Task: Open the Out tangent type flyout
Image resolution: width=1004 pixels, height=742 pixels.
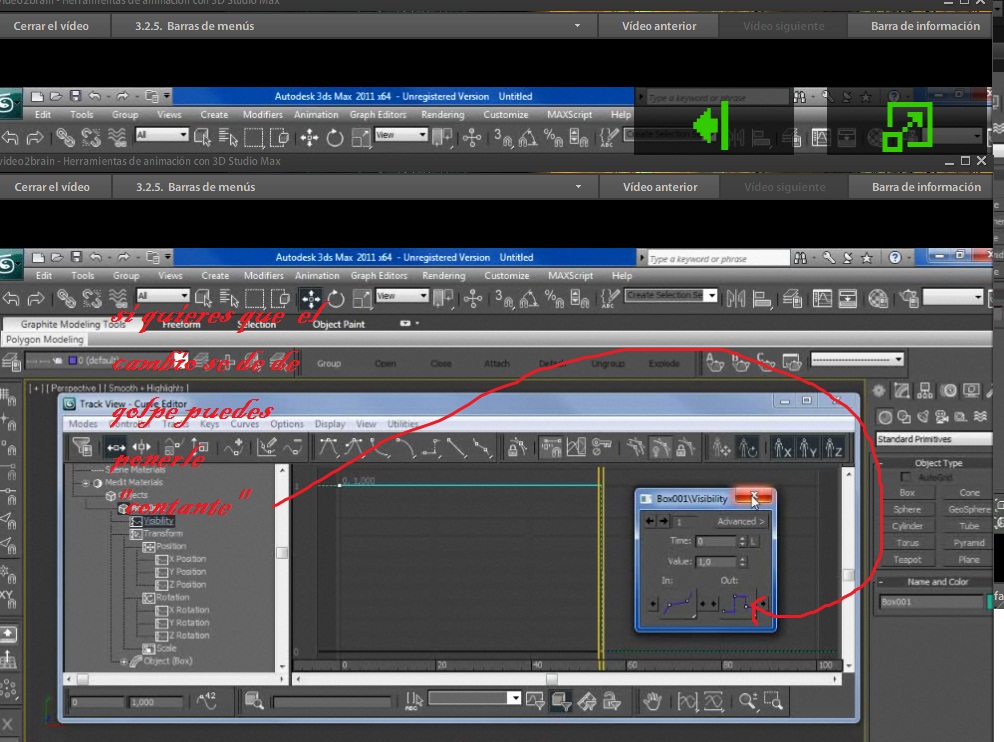Action: click(737, 603)
